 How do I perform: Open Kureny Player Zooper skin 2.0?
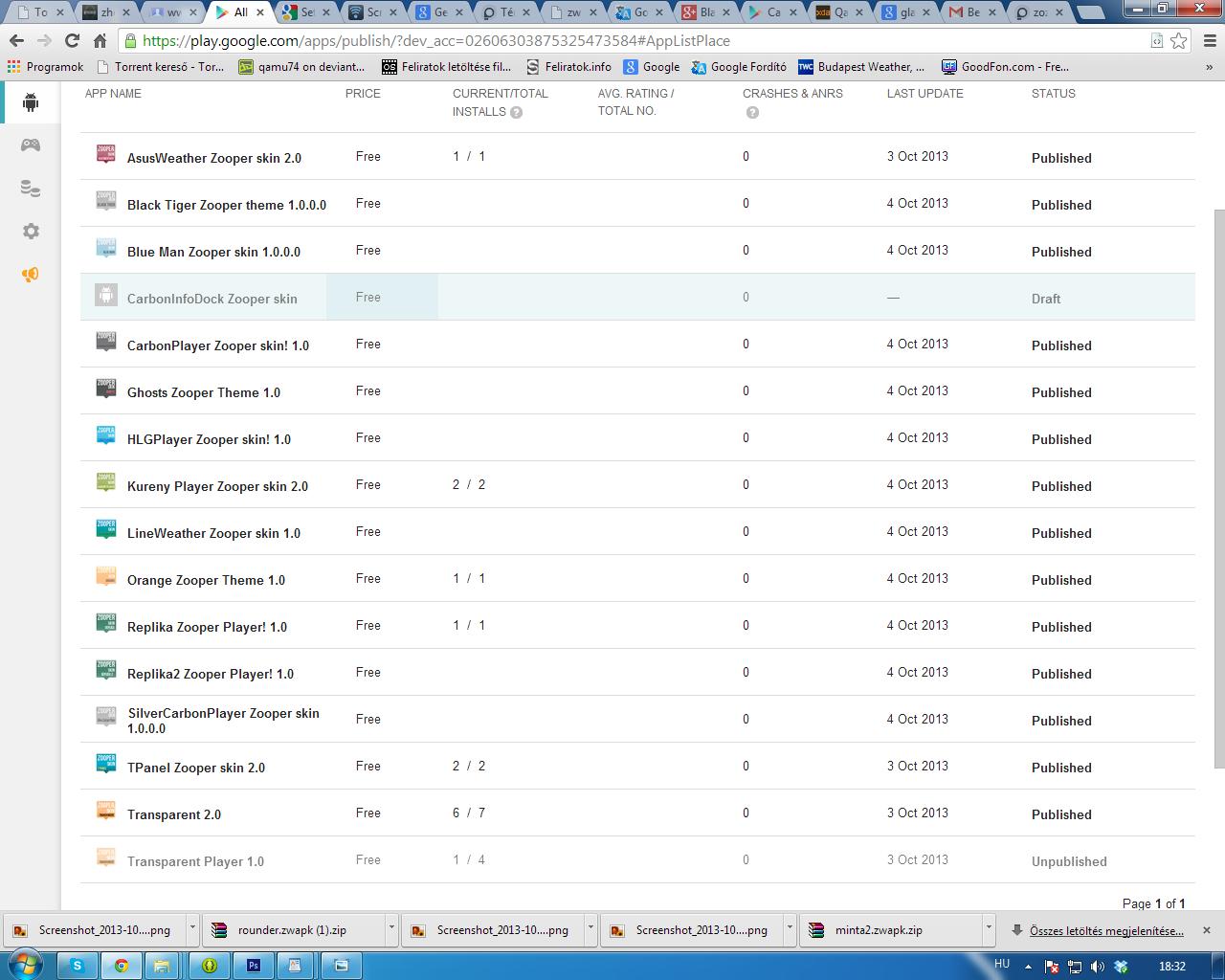click(217, 486)
